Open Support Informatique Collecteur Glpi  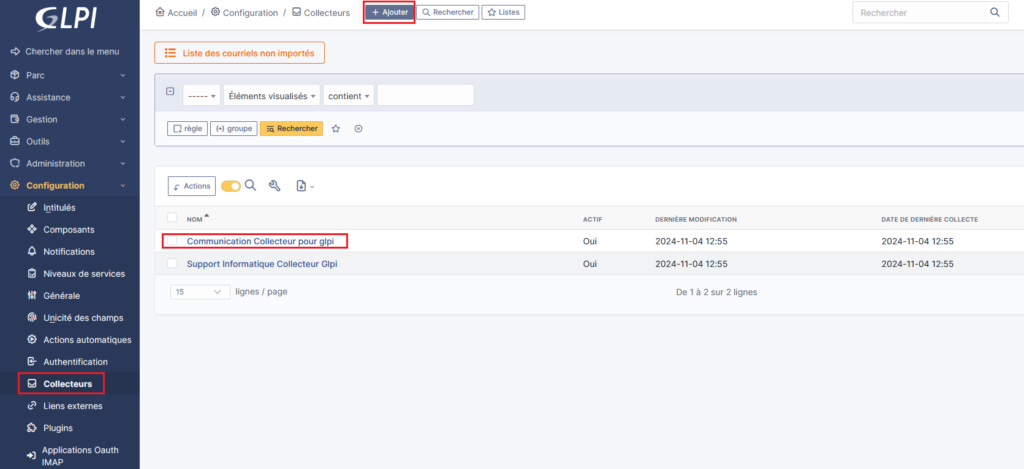(262, 264)
